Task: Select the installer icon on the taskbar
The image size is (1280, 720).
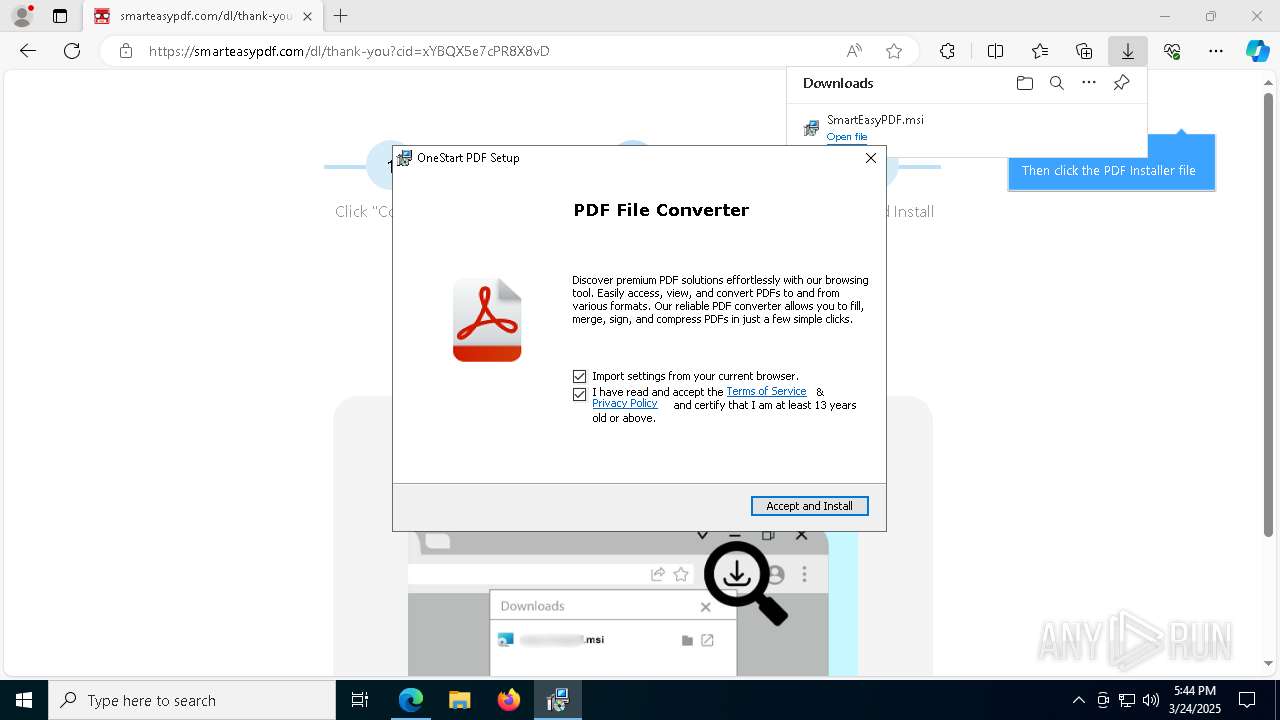Action: pos(557,700)
